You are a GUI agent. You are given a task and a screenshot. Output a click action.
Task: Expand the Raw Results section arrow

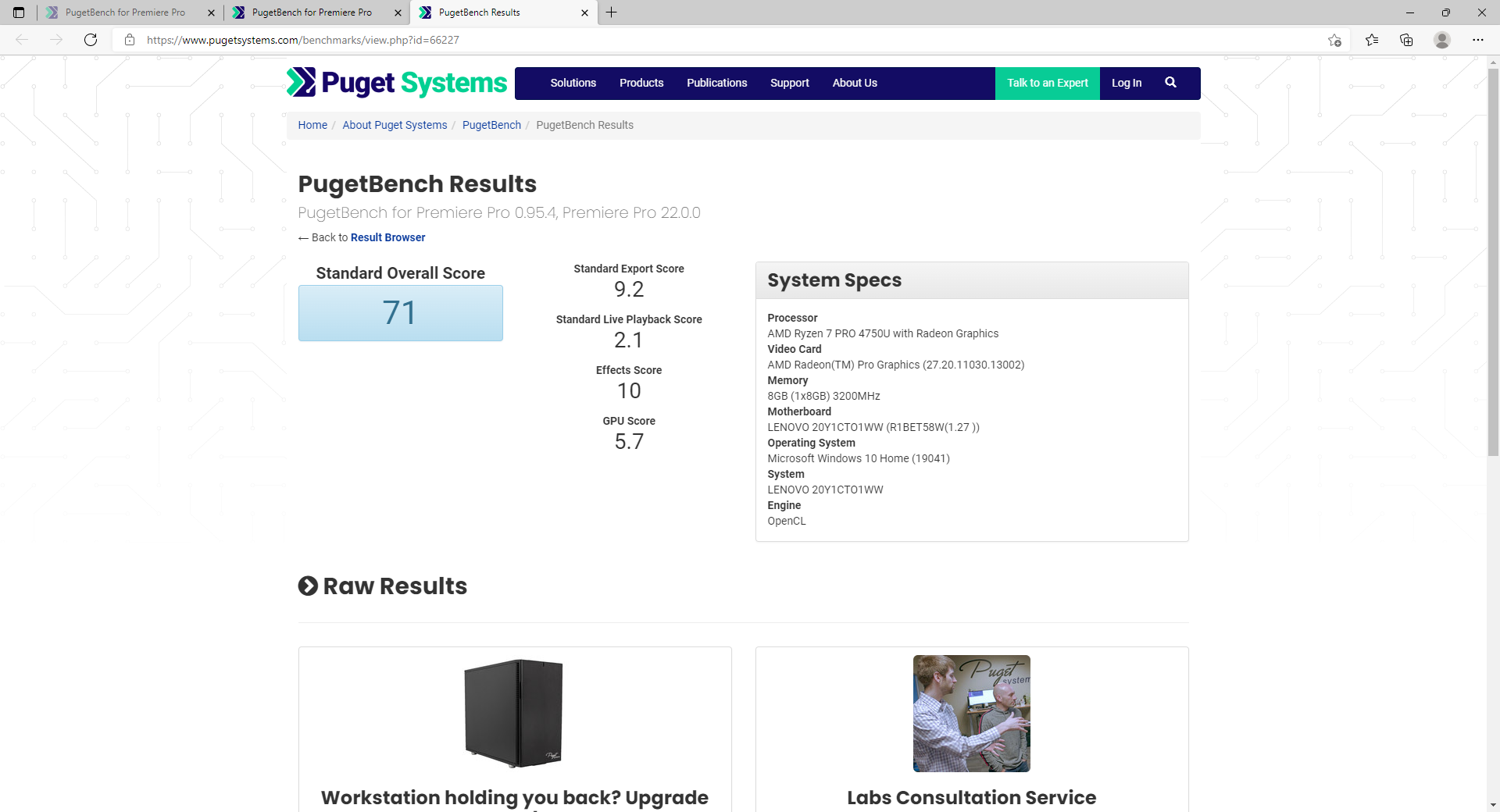click(x=308, y=586)
